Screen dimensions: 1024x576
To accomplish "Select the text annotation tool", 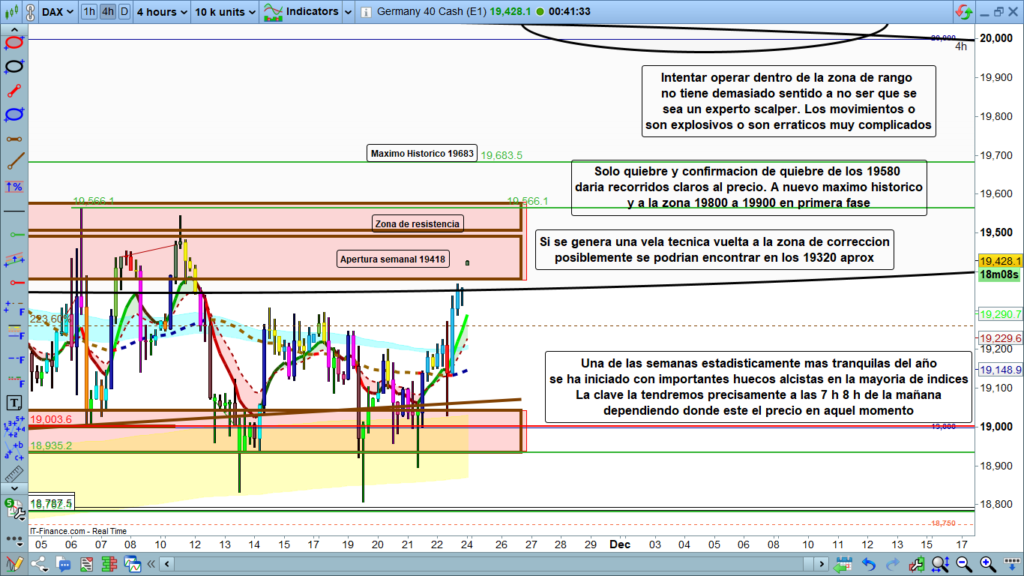I will pyautogui.click(x=14, y=402).
